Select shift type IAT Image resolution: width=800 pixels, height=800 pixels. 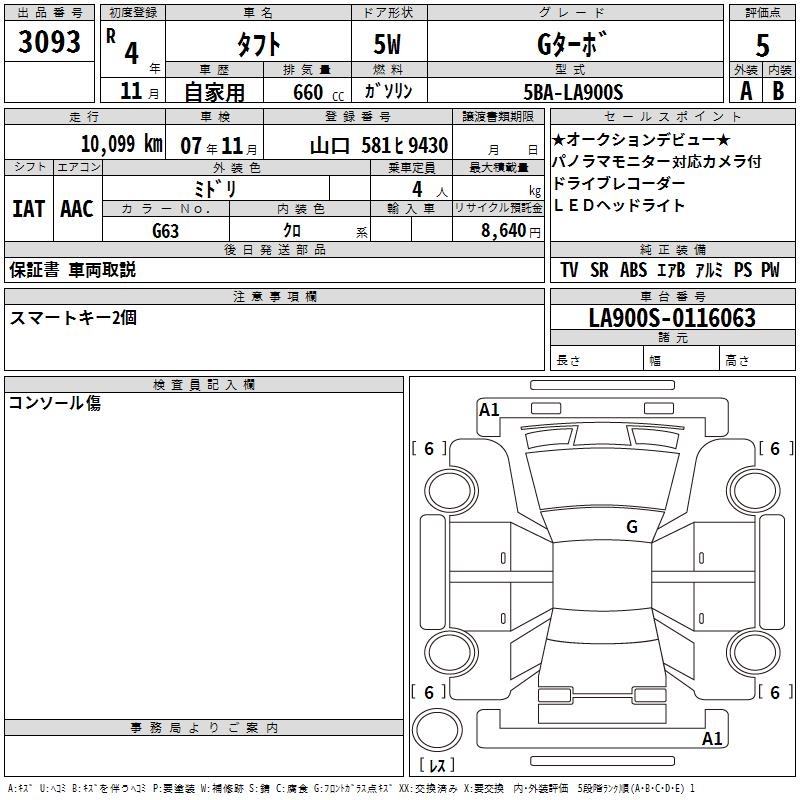click(29, 209)
